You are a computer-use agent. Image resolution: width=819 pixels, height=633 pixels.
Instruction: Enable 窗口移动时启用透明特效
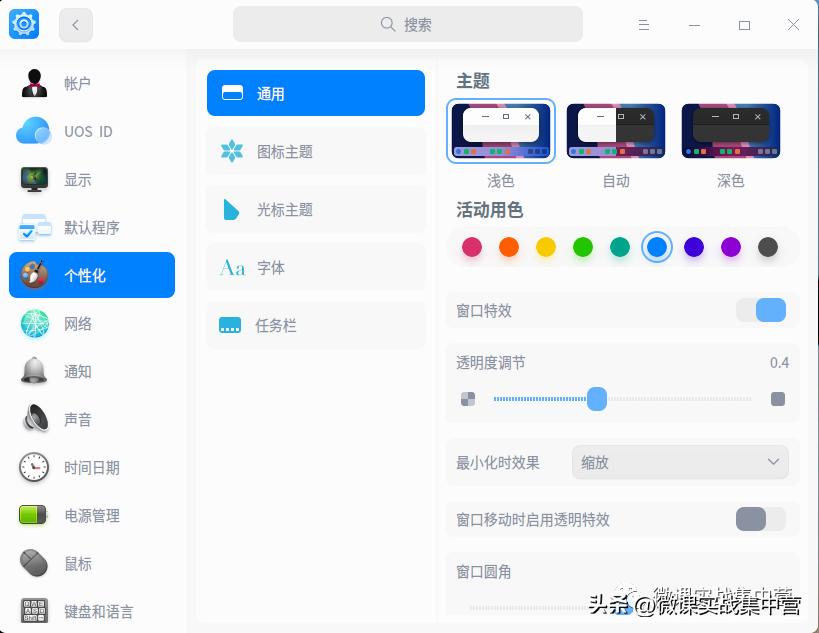(759, 519)
